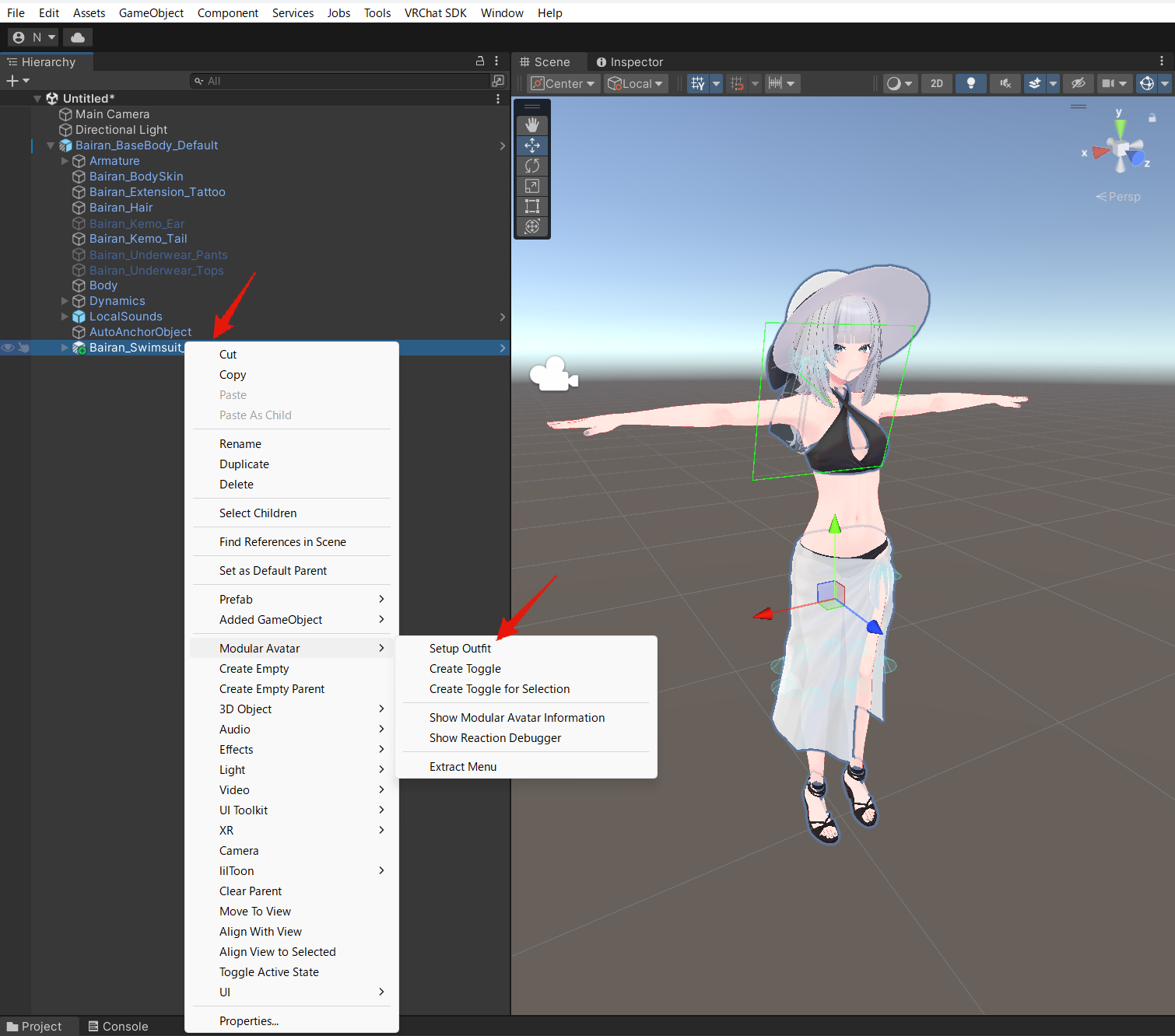1175x1036 pixels.
Task: Toggle the view gizmo lock icon
Action: 1152,117
